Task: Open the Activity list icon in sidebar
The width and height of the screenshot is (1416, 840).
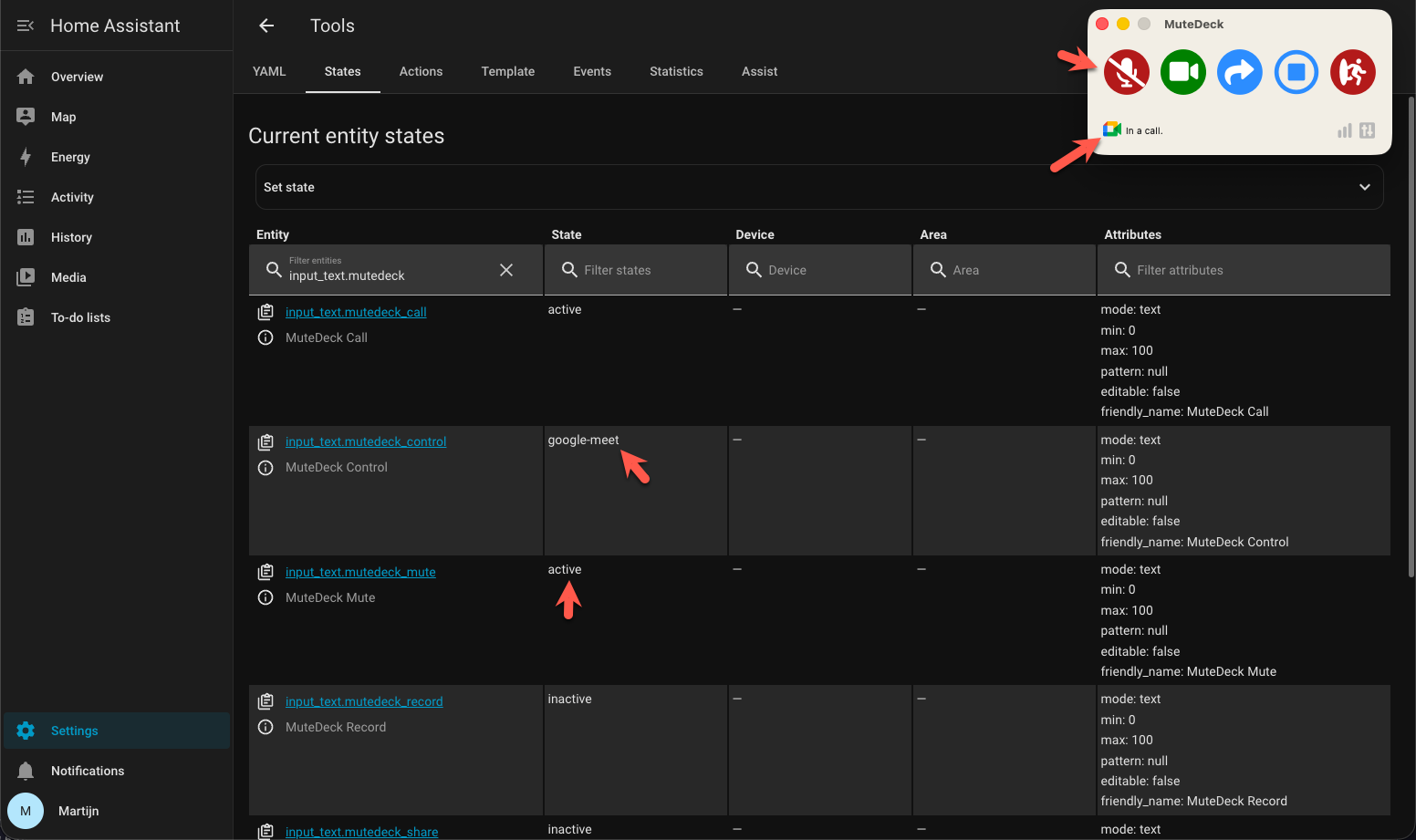Action: click(26, 197)
